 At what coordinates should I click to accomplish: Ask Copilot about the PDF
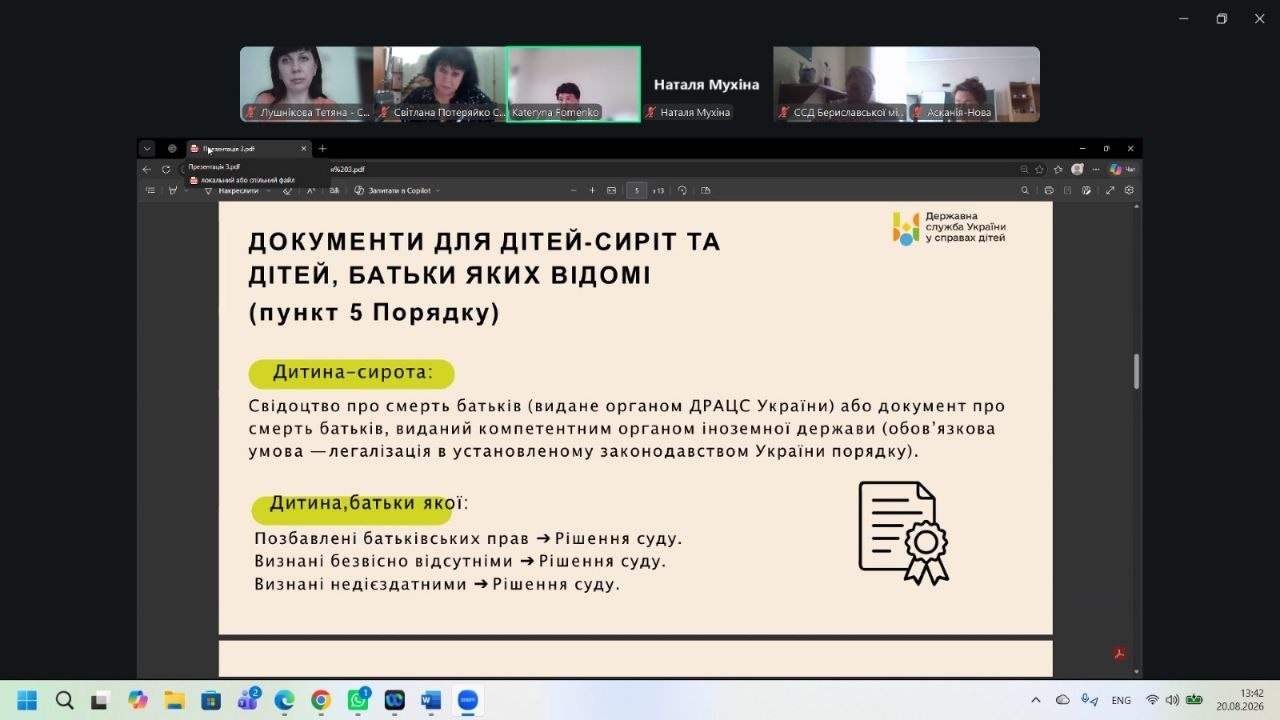pyautogui.click(x=393, y=190)
